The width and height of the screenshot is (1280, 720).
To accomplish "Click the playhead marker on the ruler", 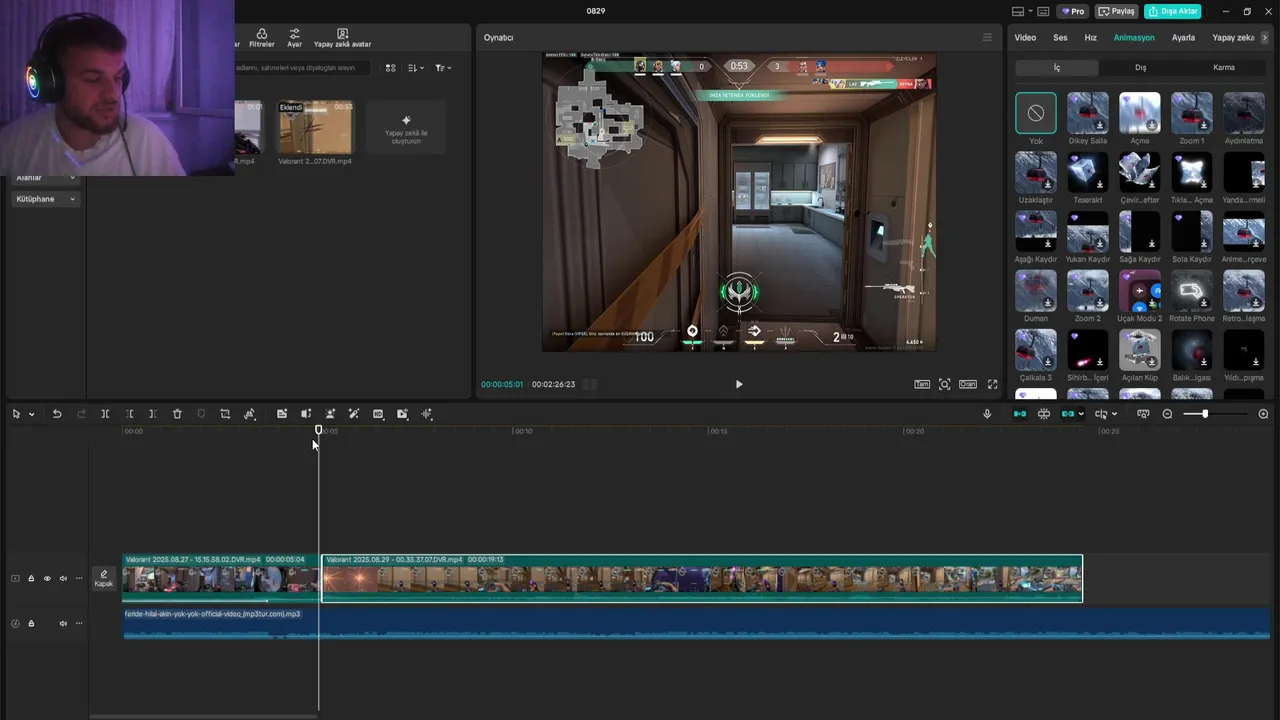I will coord(319,430).
